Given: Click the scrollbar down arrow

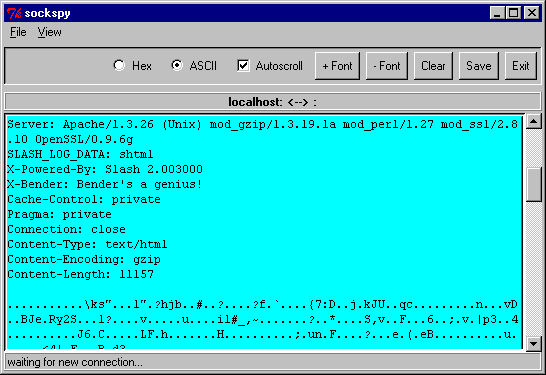Looking at the screenshot, I should tap(533, 344).
